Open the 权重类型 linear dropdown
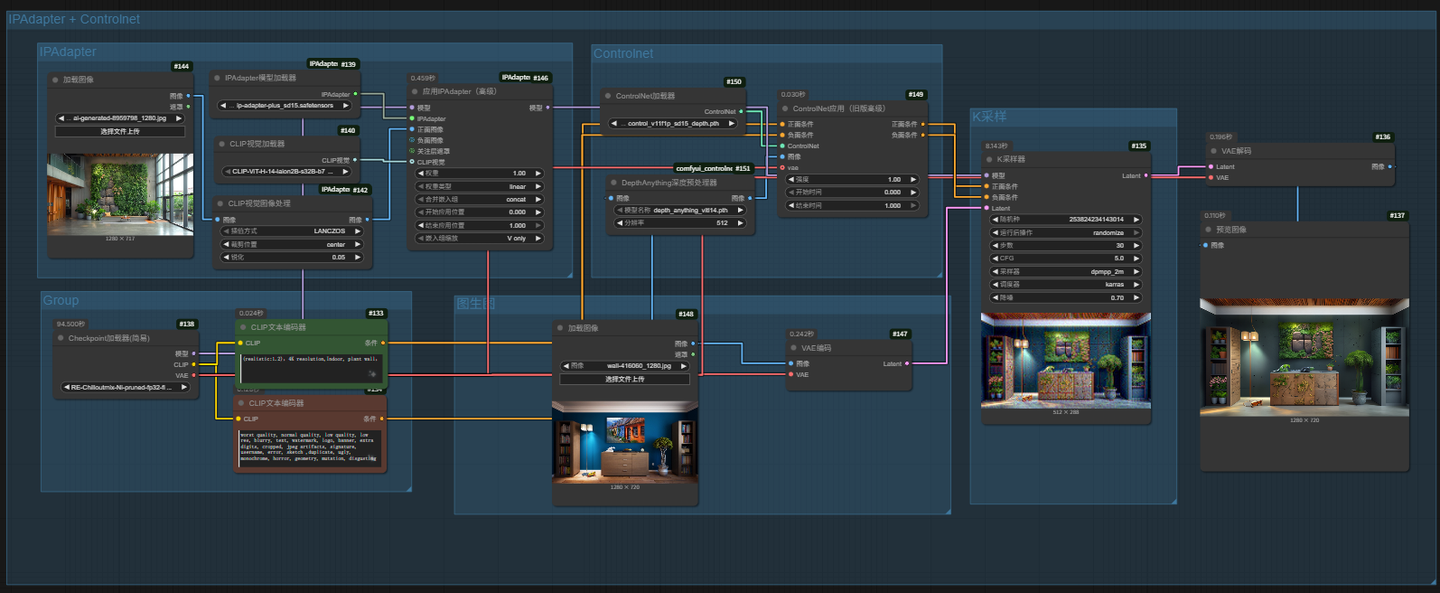 [x=479, y=186]
